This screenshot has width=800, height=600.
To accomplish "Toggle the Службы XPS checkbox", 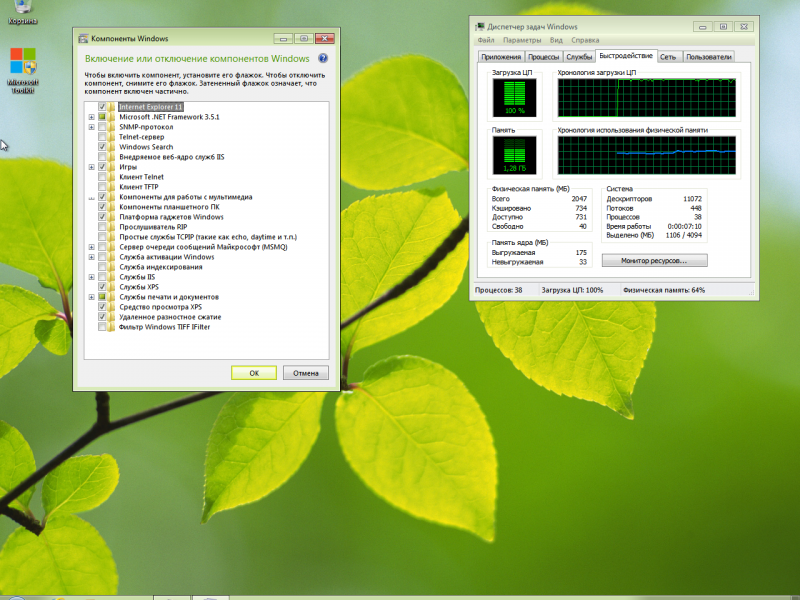I will click(x=102, y=287).
